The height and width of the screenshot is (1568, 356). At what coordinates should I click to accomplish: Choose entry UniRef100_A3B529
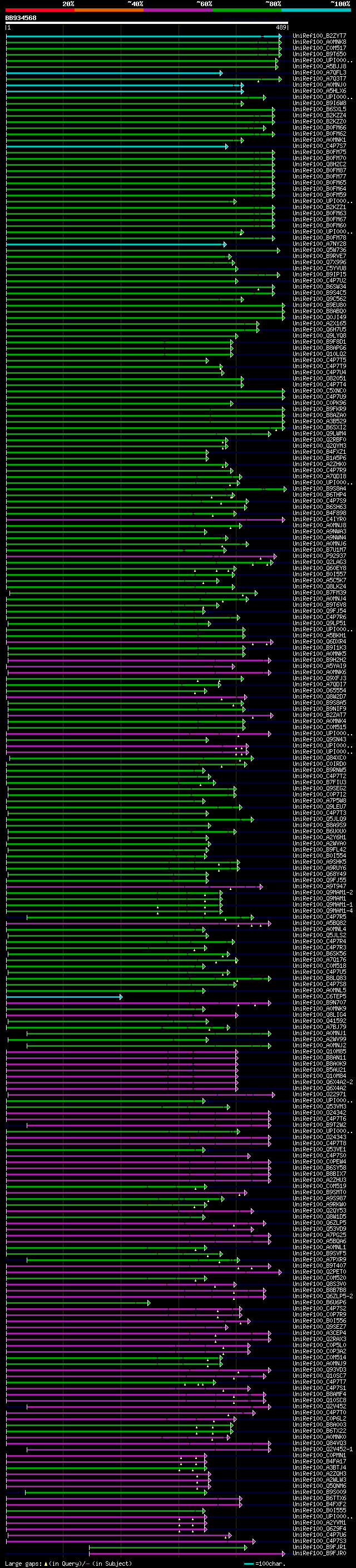[x=319, y=421]
